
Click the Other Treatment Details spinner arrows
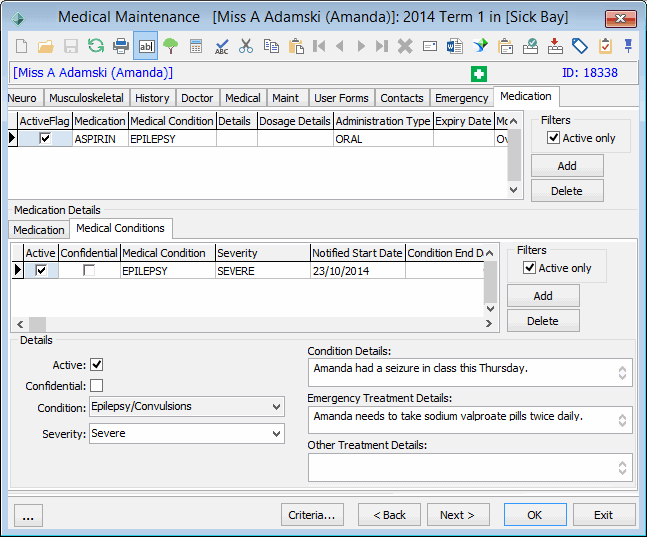pos(622,468)
